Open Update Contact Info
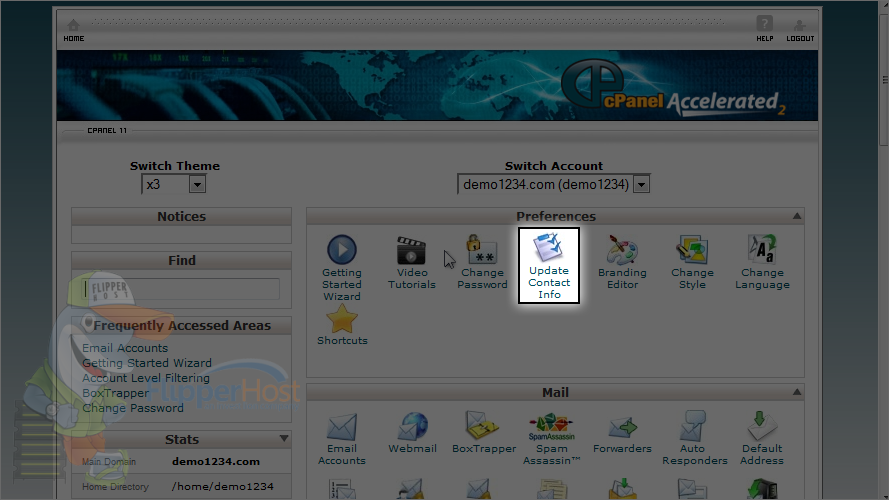The height and width of the screenshot is (500, 889). (549, 266)
